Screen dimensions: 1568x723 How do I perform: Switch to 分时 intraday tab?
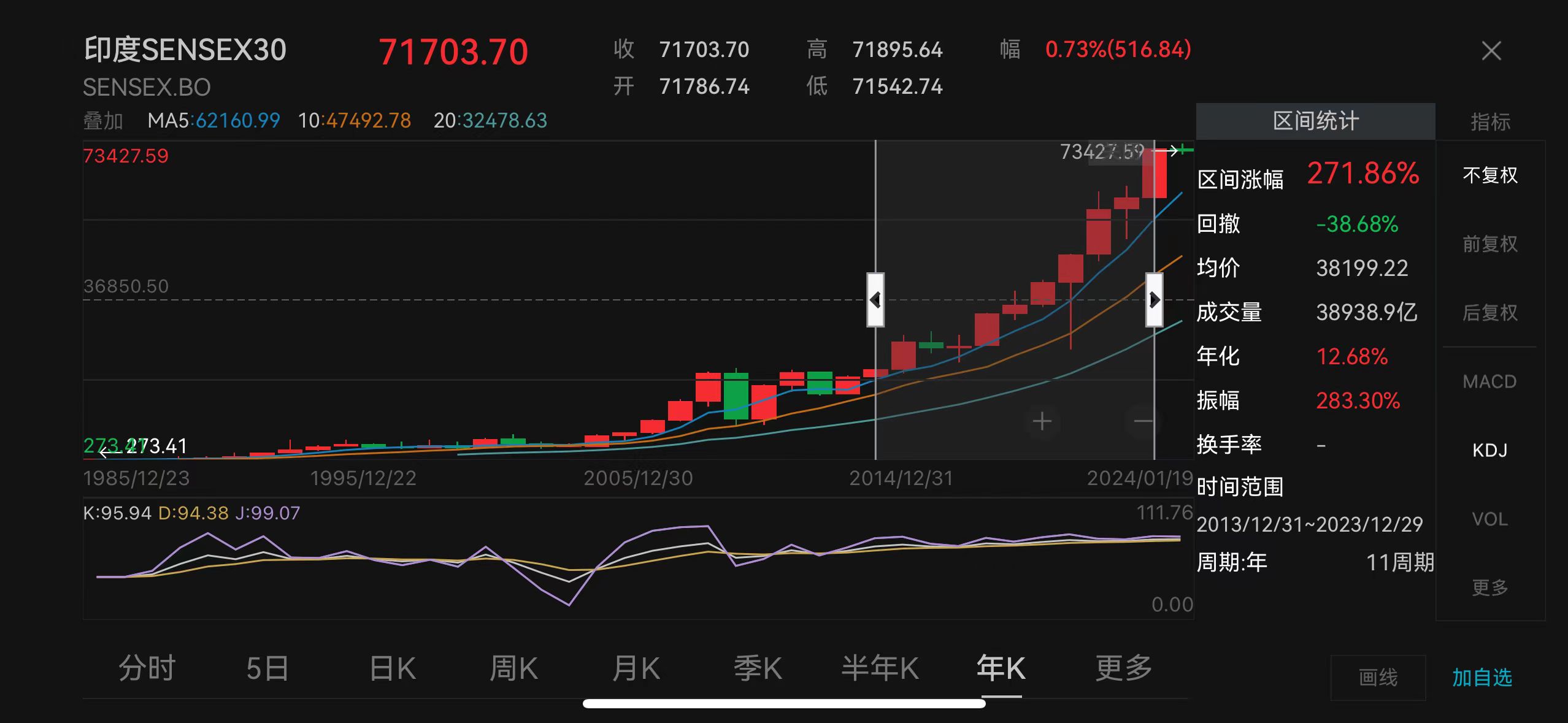pos(147,668)
